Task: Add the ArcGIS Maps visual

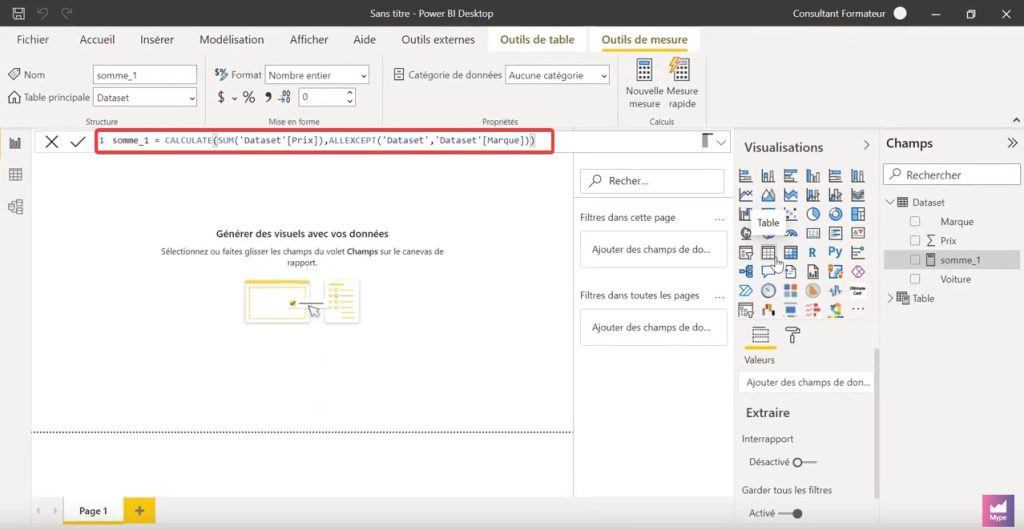Action: 835,271
